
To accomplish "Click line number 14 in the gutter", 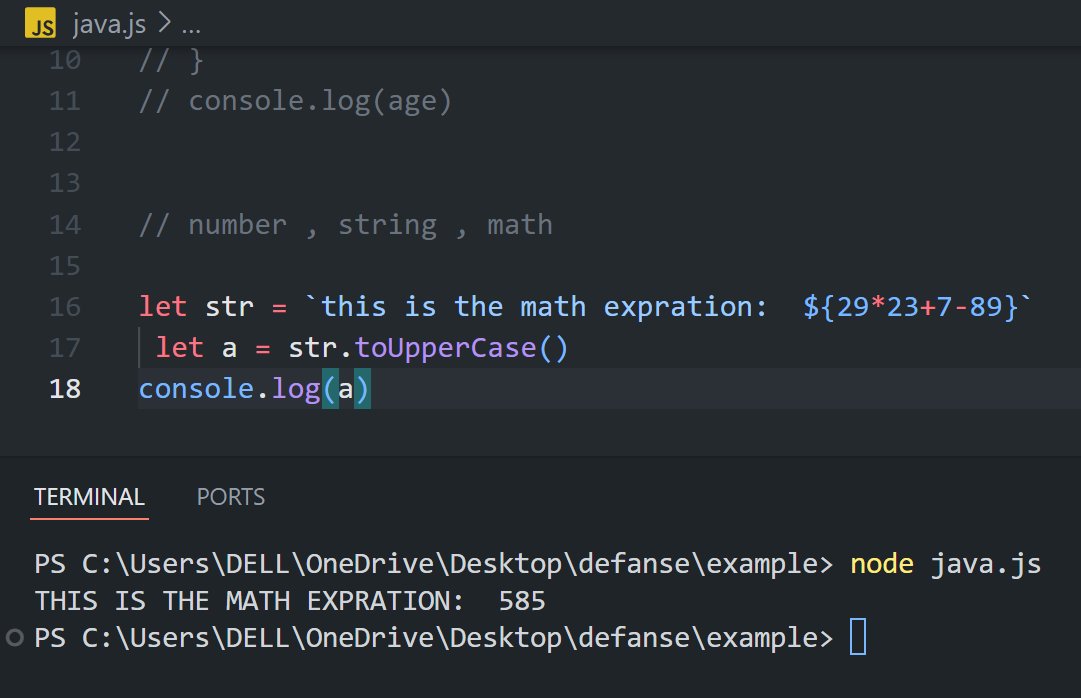I will coord(65,225).
